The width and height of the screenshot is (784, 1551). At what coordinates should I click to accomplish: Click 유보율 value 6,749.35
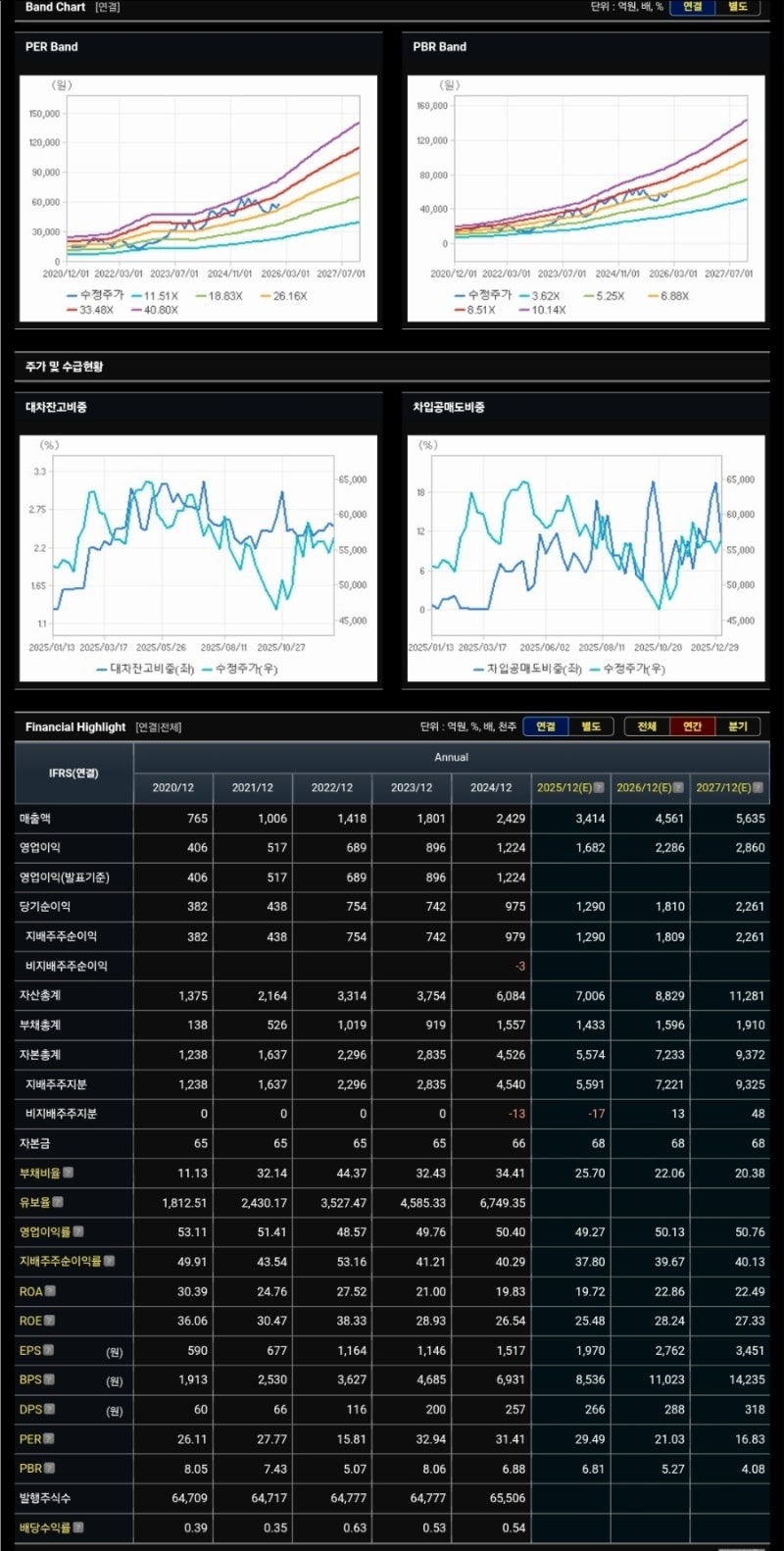pos(503,1203)
